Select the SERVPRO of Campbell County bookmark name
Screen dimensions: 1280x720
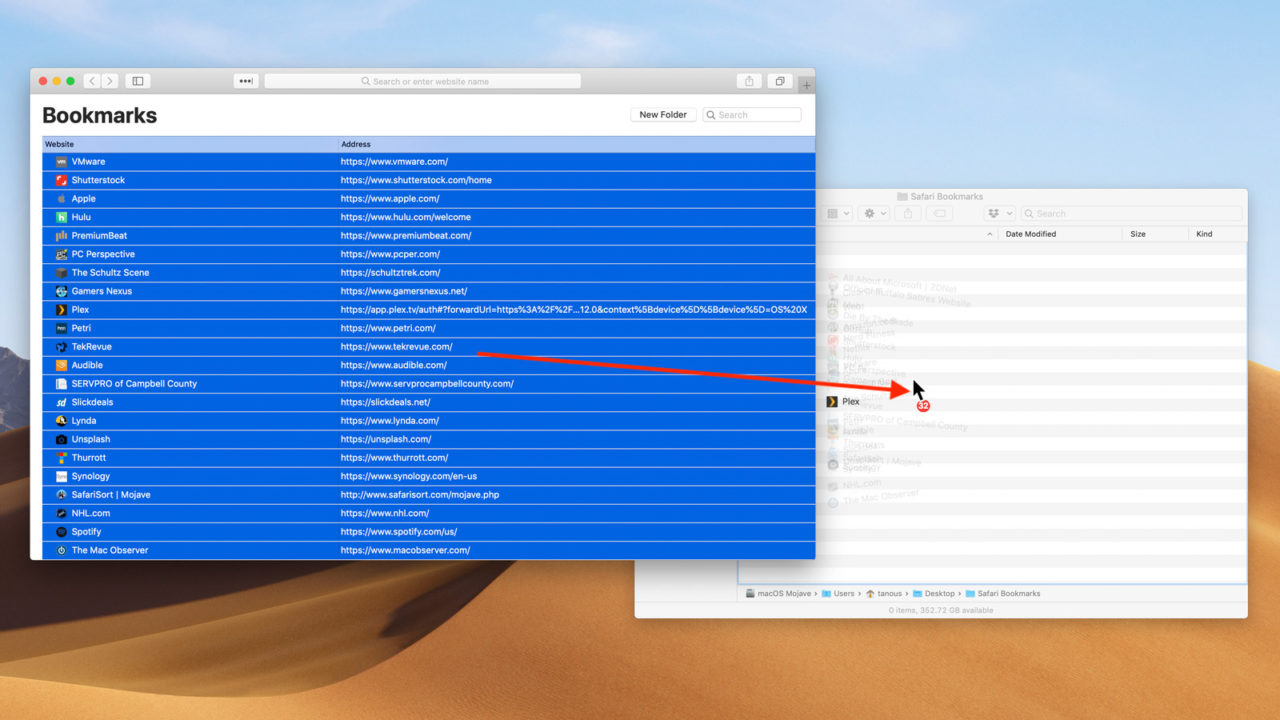coord(134,384)
